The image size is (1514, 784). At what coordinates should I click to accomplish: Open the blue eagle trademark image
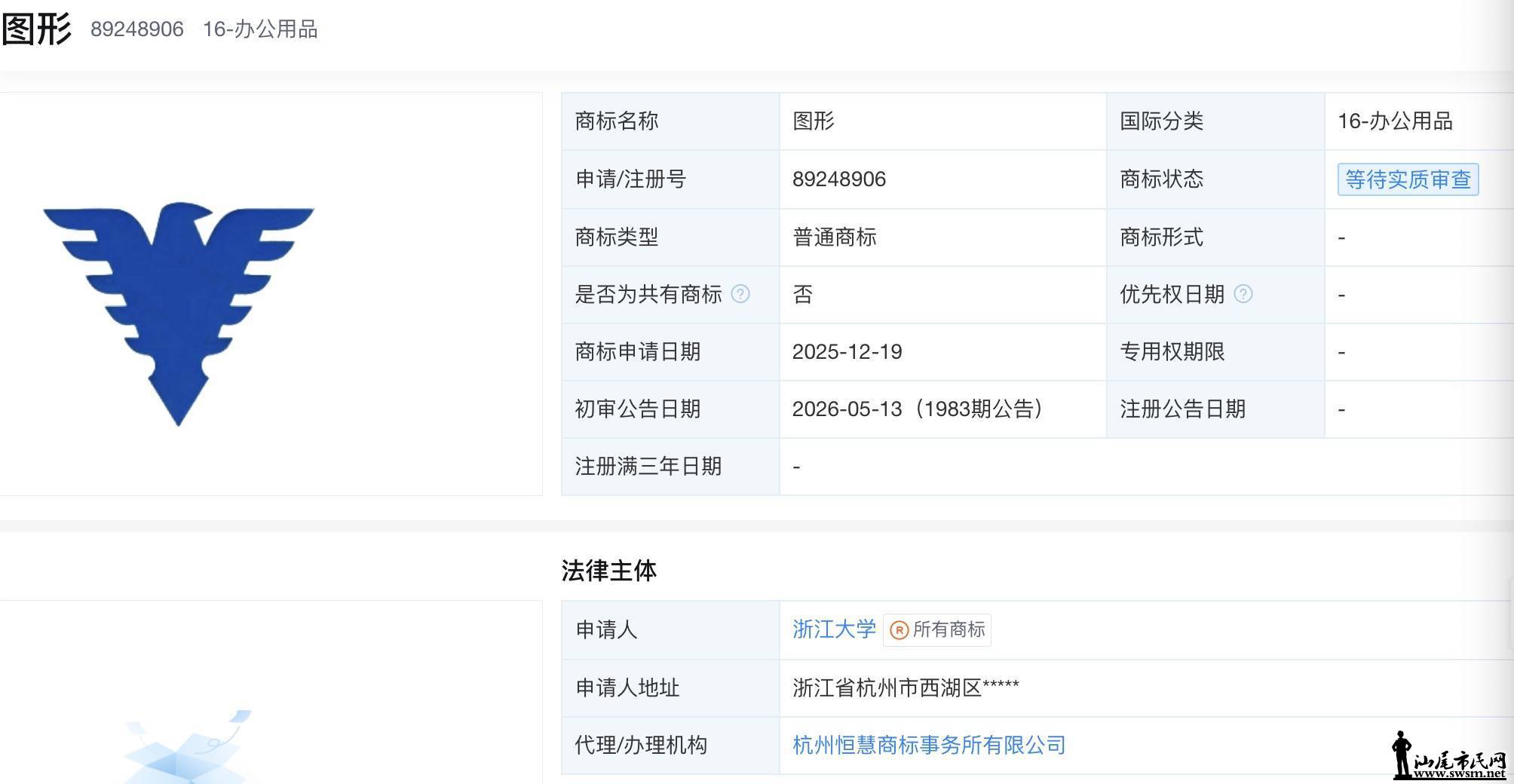179,313
